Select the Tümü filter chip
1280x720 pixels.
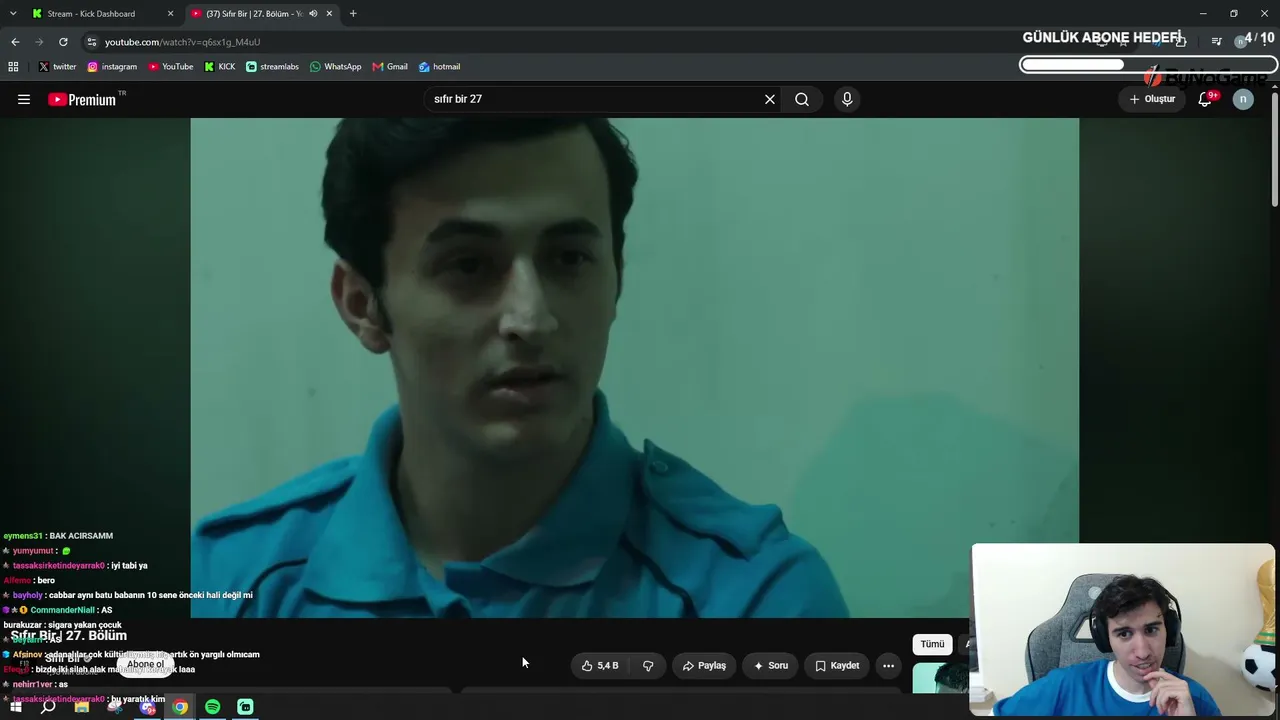(932, 644)
